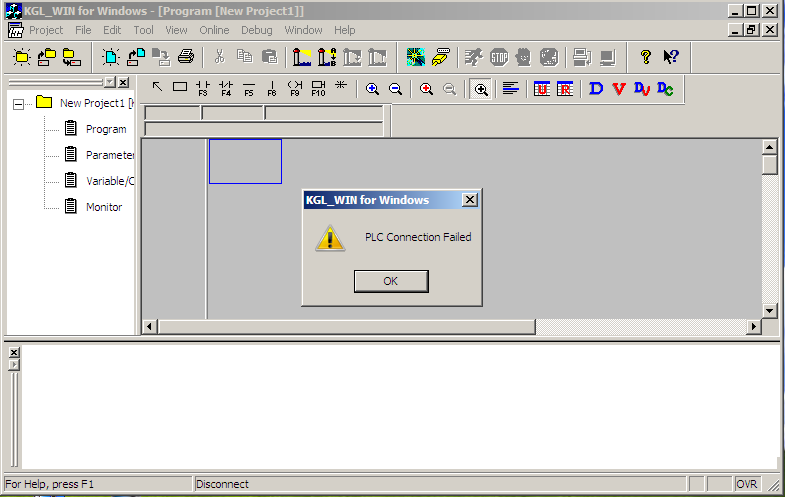Print using the printer icon
This screenshot has height=497, width=785.
tap(186, 57)
